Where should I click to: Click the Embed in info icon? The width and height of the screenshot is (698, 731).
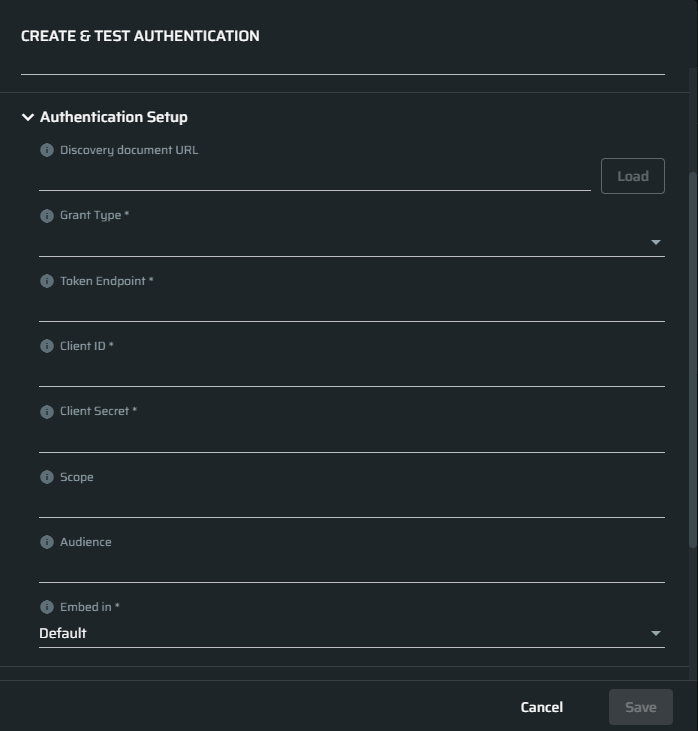tap(47, 607)
